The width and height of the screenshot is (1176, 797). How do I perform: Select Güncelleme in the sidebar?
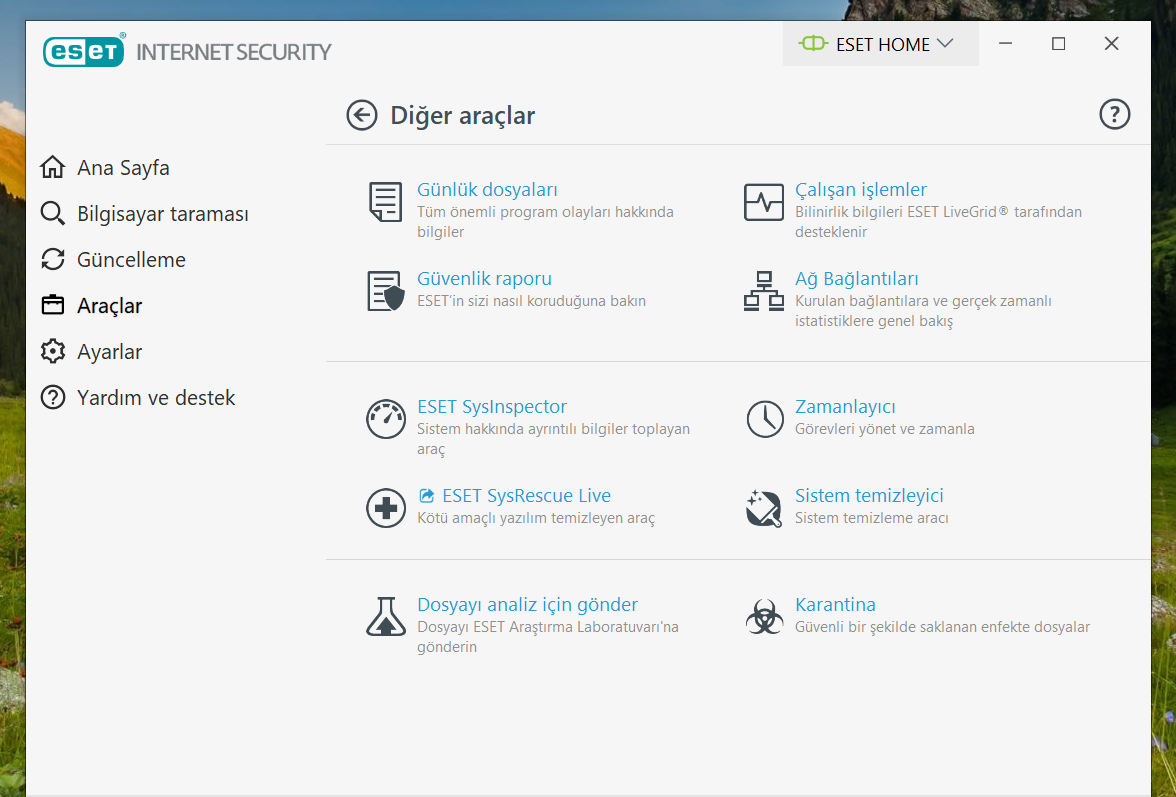coord(131,259)
